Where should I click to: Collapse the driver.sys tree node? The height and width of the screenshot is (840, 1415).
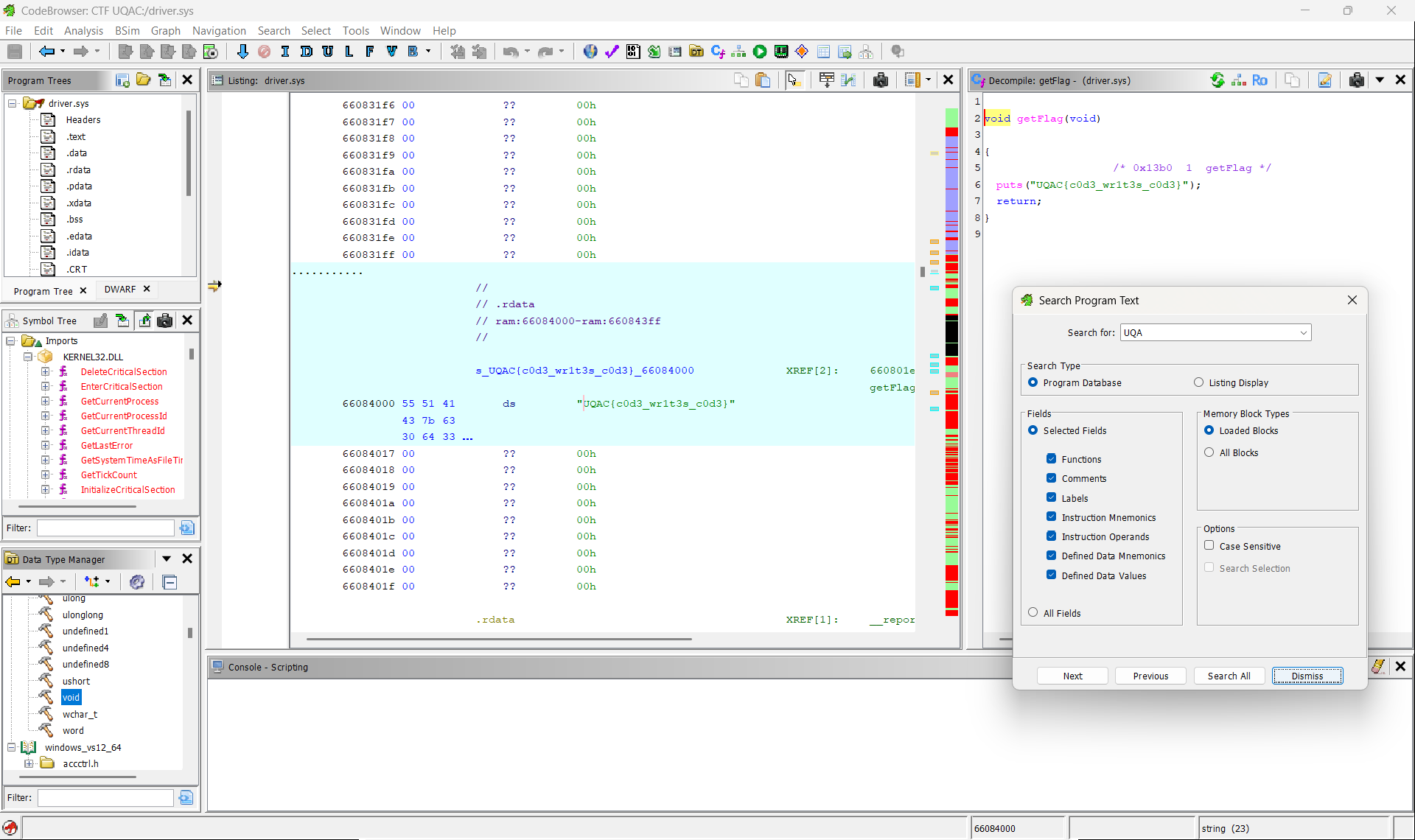[x=13, y=103]
